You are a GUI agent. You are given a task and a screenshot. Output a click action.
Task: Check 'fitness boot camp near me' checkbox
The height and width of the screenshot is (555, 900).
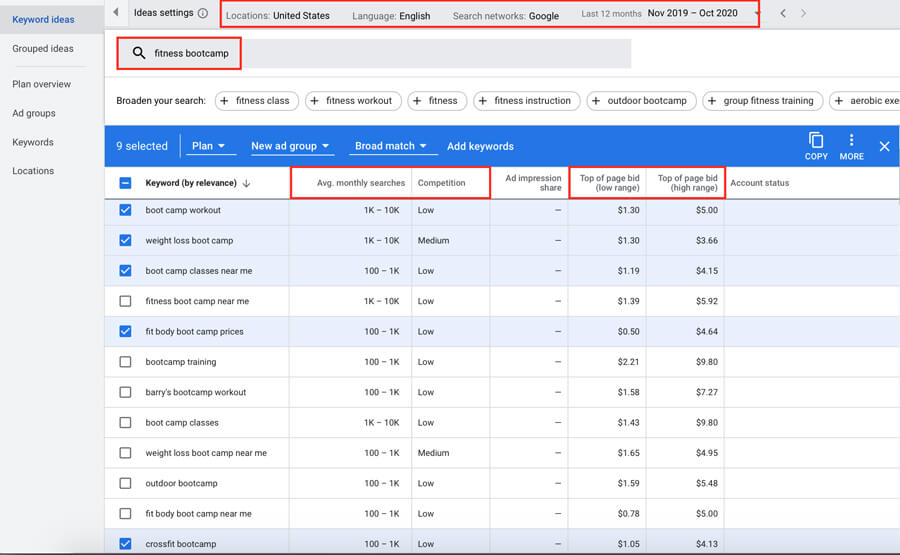coord(125,301)
